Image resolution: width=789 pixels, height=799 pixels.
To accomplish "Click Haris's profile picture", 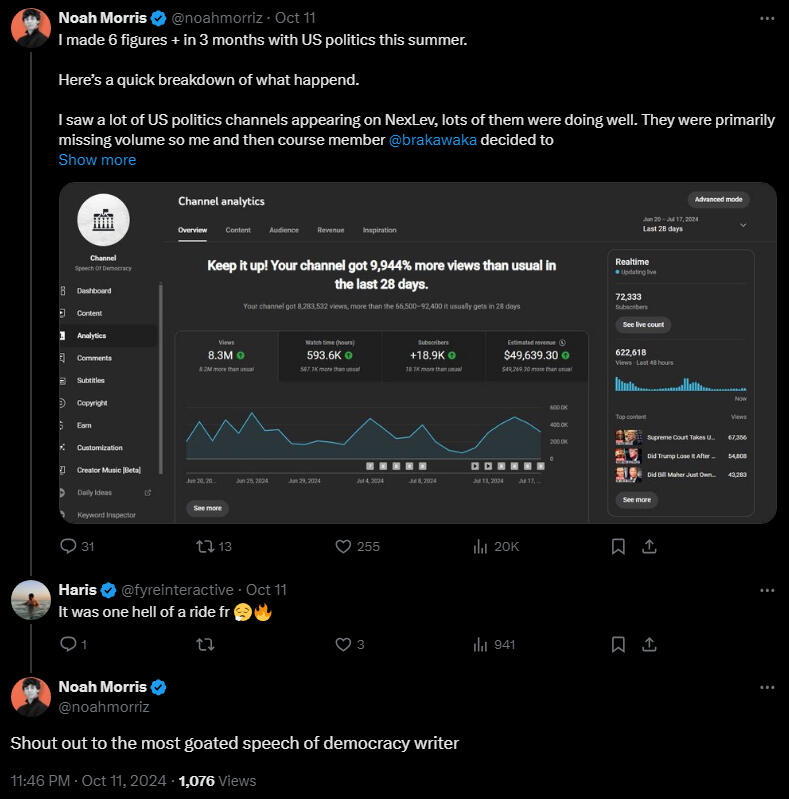I will pos(31,599).
